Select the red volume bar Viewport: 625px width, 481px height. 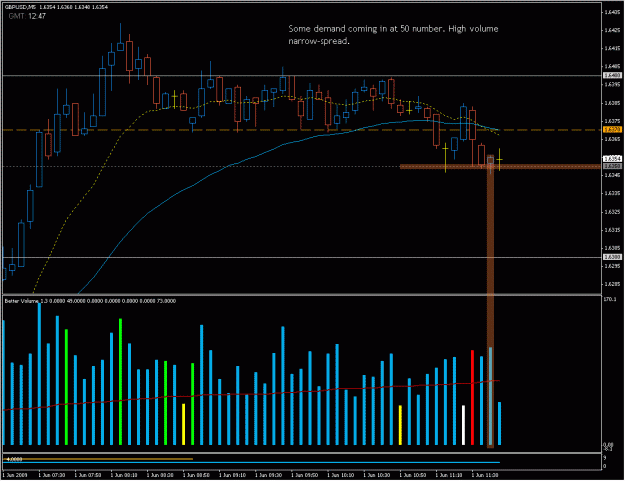point(472,397)
